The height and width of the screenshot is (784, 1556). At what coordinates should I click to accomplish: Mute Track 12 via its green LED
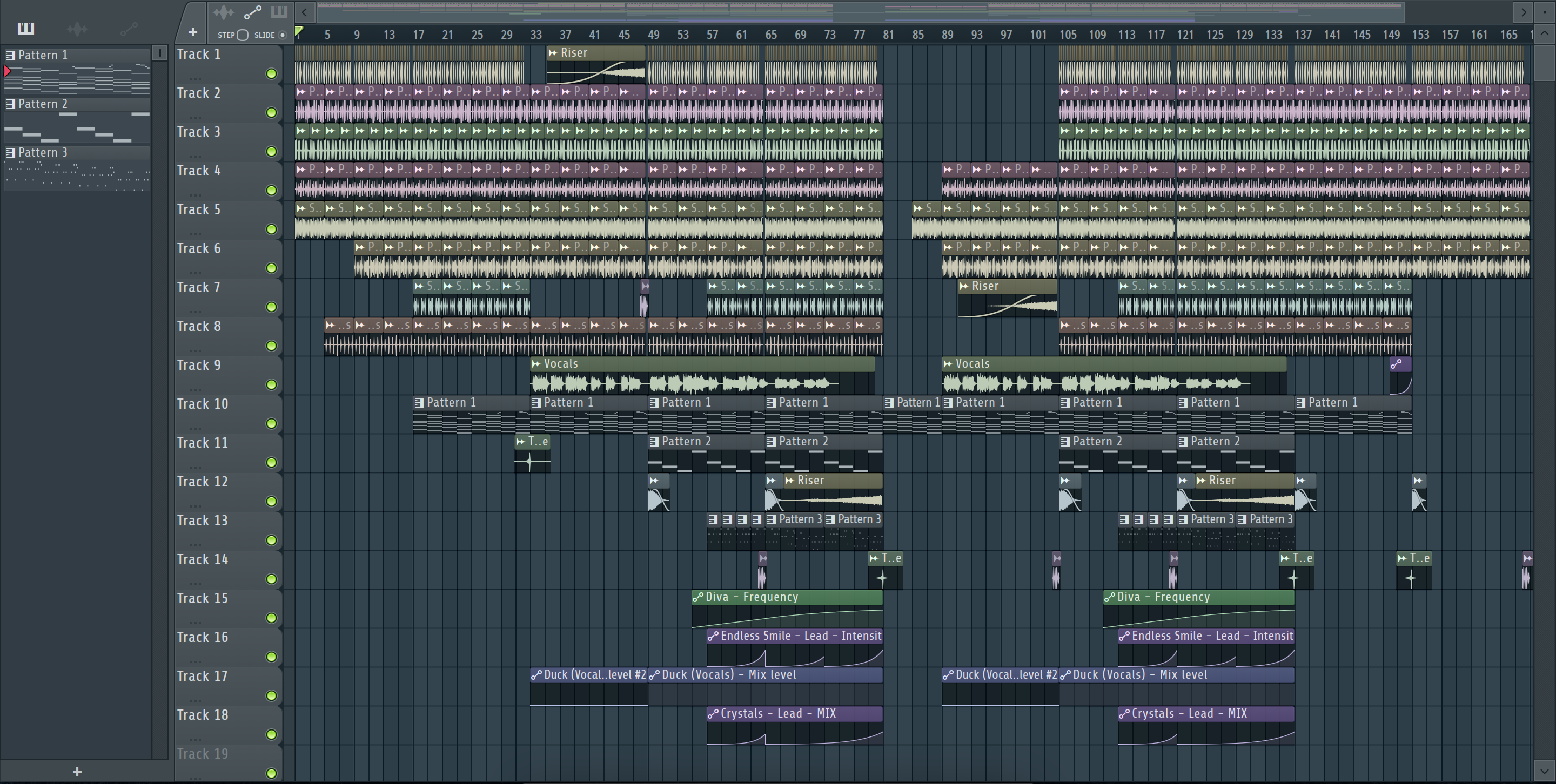pyautogui.click(x=272, y=501)
